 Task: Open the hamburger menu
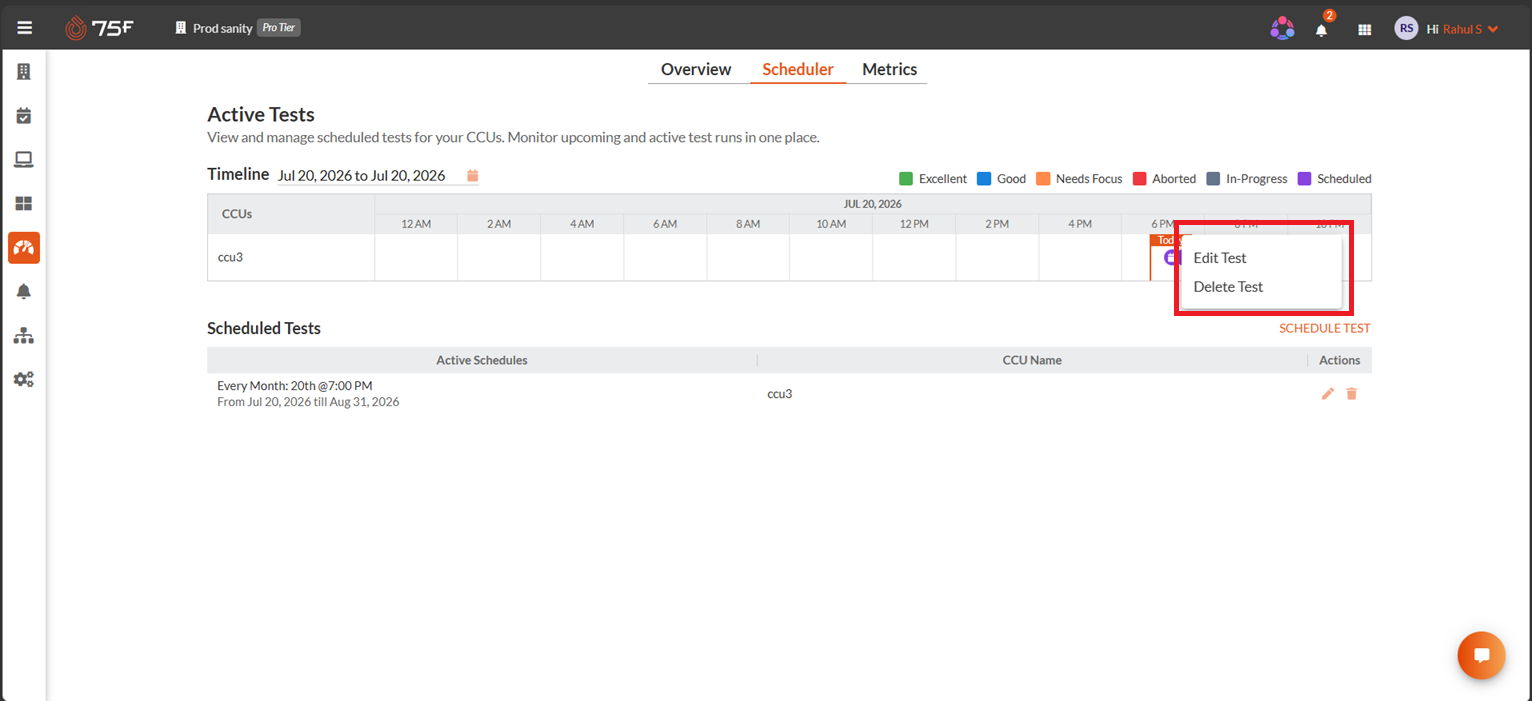pos(24,28)
